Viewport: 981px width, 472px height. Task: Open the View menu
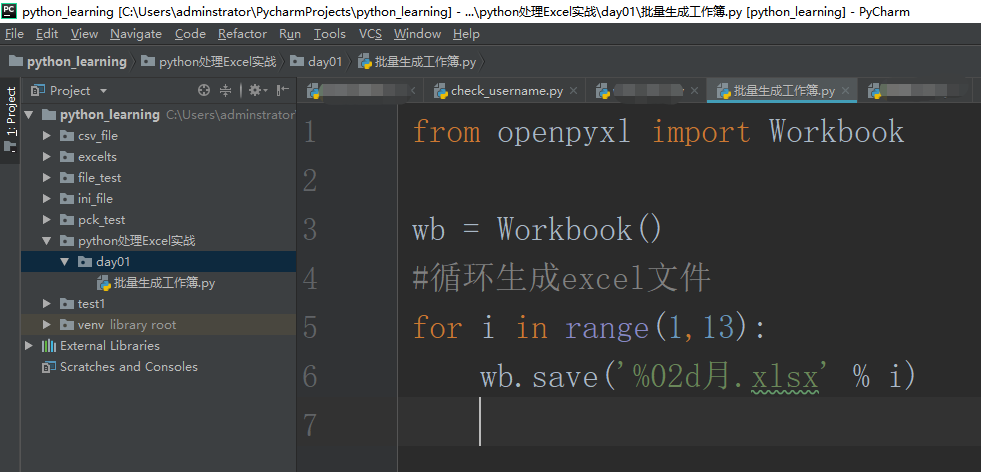coord(84,34)
